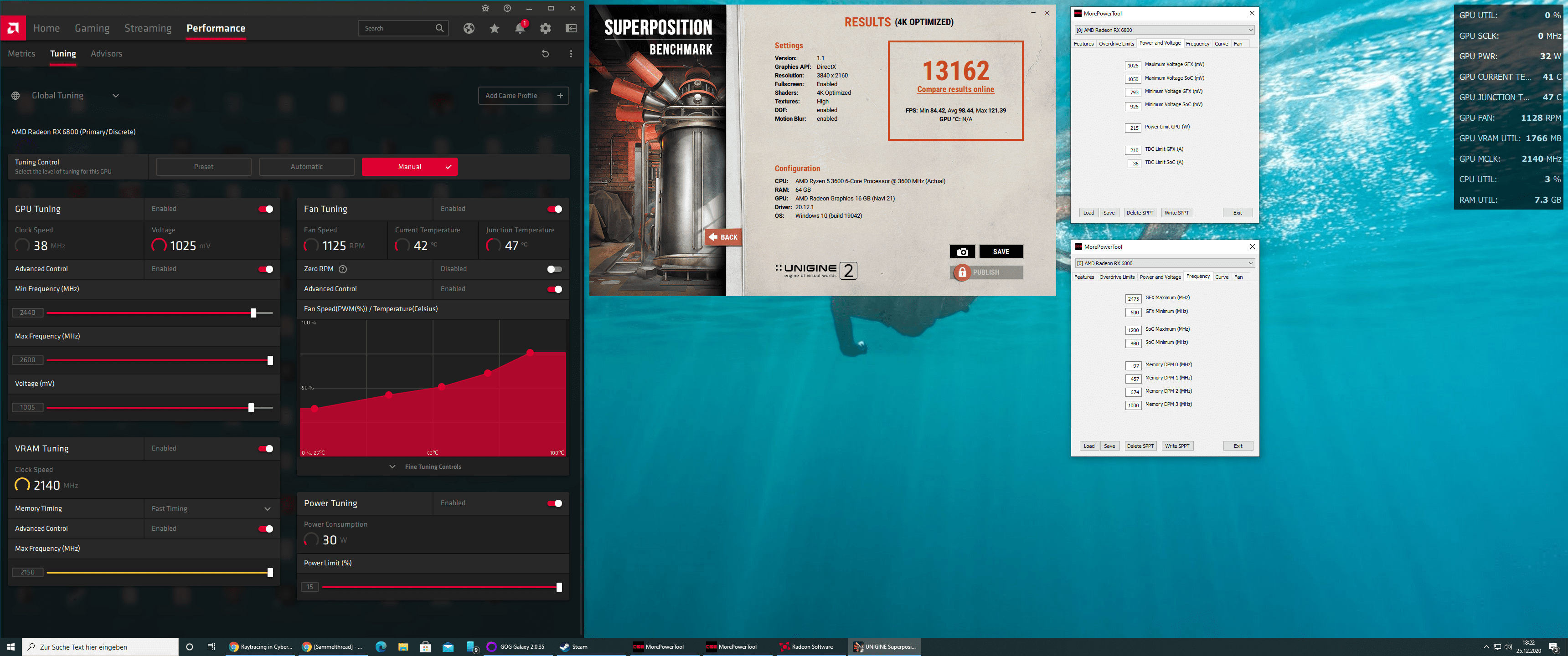Toggle Power Tuning enabled switch

pos(555,503)
